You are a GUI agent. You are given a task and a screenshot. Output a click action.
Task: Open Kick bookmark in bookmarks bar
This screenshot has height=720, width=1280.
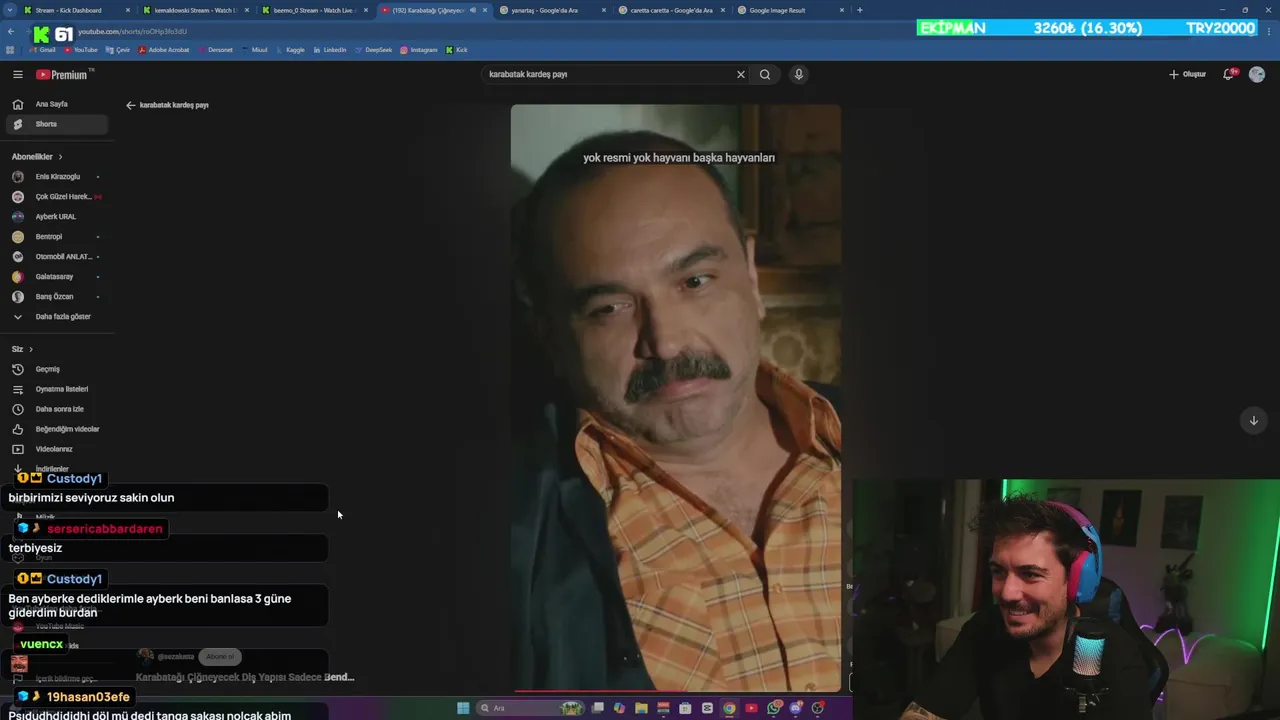click(x=457, y=50)
